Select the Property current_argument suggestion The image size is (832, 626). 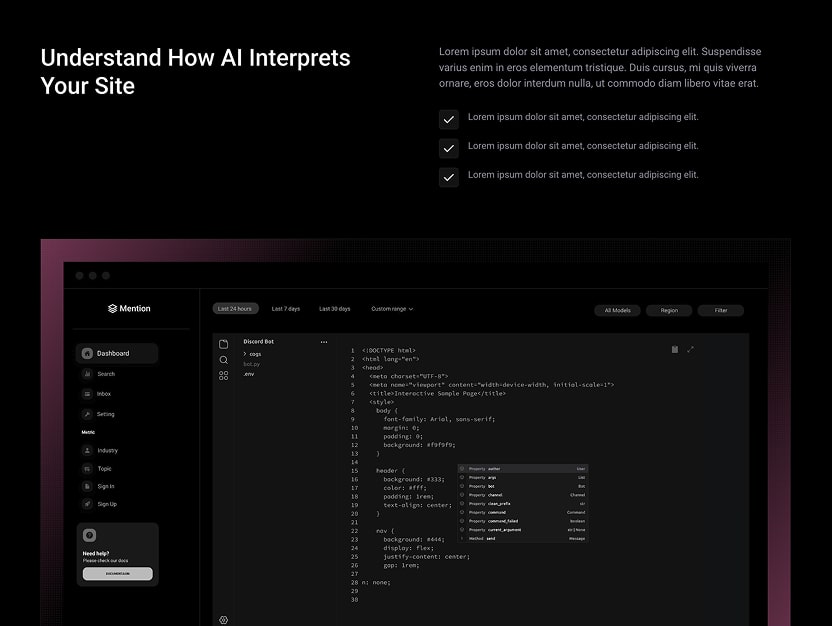(x=523, y=529)
